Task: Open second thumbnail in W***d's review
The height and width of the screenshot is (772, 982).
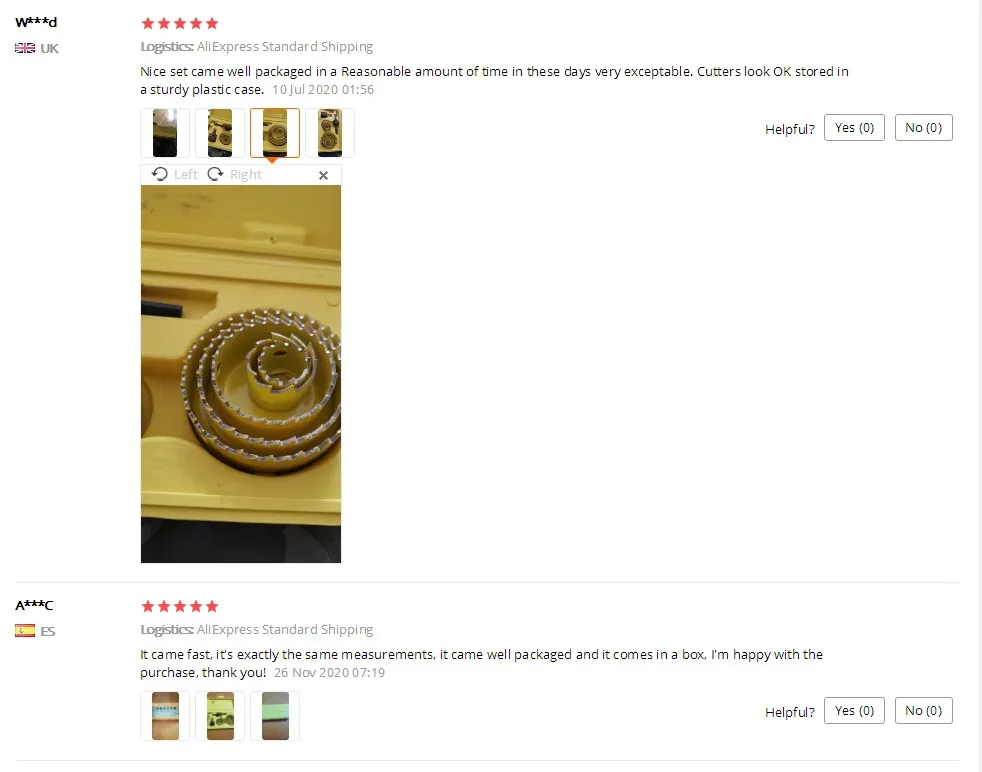Action: click(x=220, y=133)
